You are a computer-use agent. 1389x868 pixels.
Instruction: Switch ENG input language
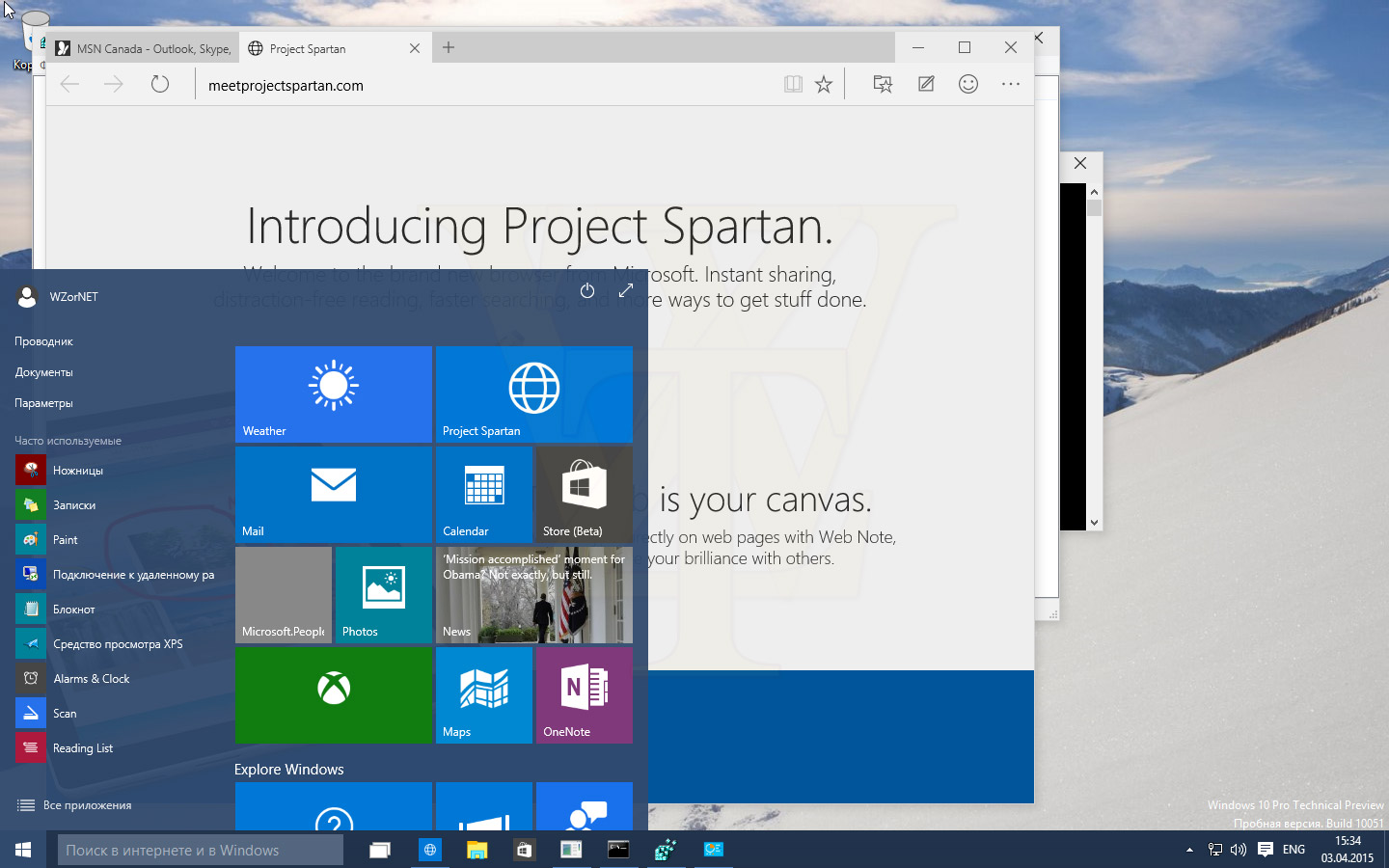pyautogui.click(x=1294, y=850)
